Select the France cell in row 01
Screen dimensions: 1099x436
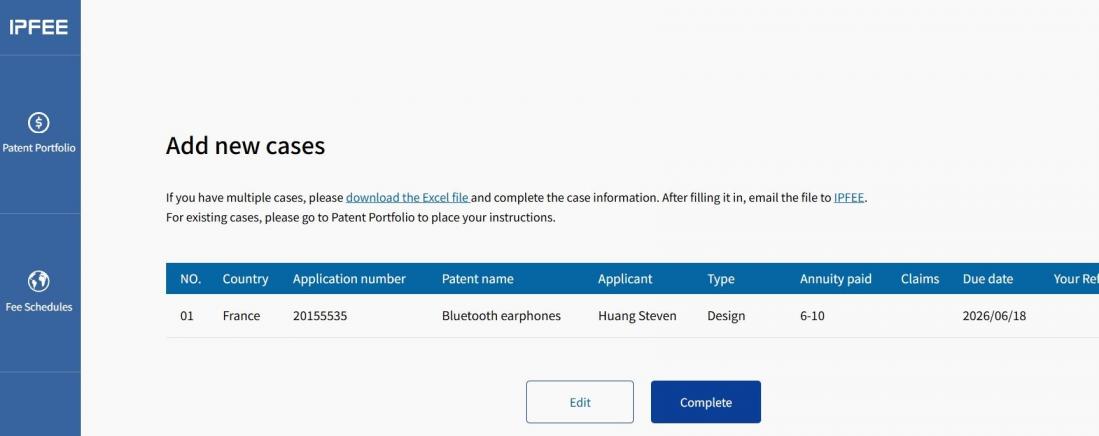241,316
